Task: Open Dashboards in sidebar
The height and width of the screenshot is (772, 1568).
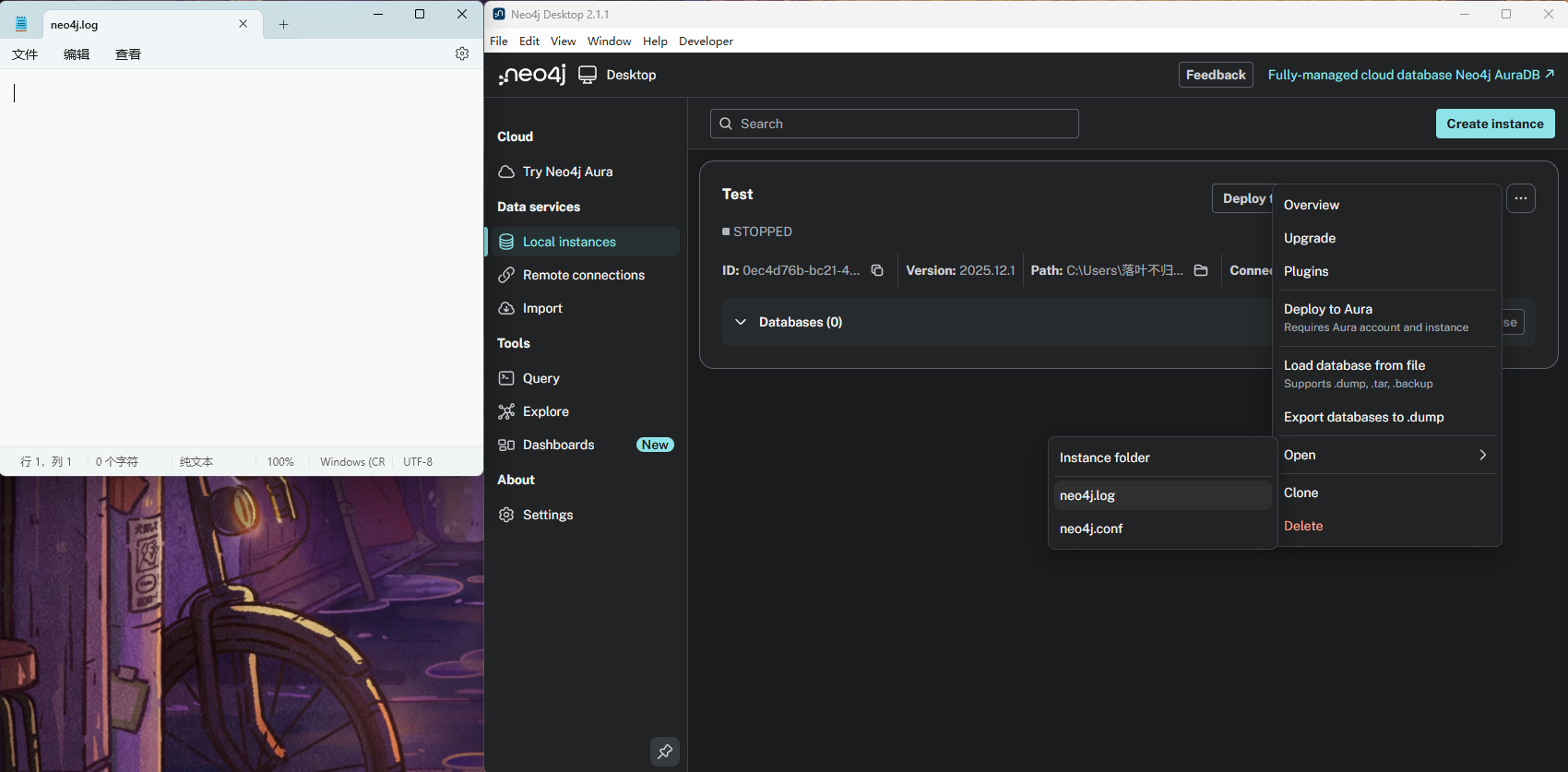Action: (558, 445)
